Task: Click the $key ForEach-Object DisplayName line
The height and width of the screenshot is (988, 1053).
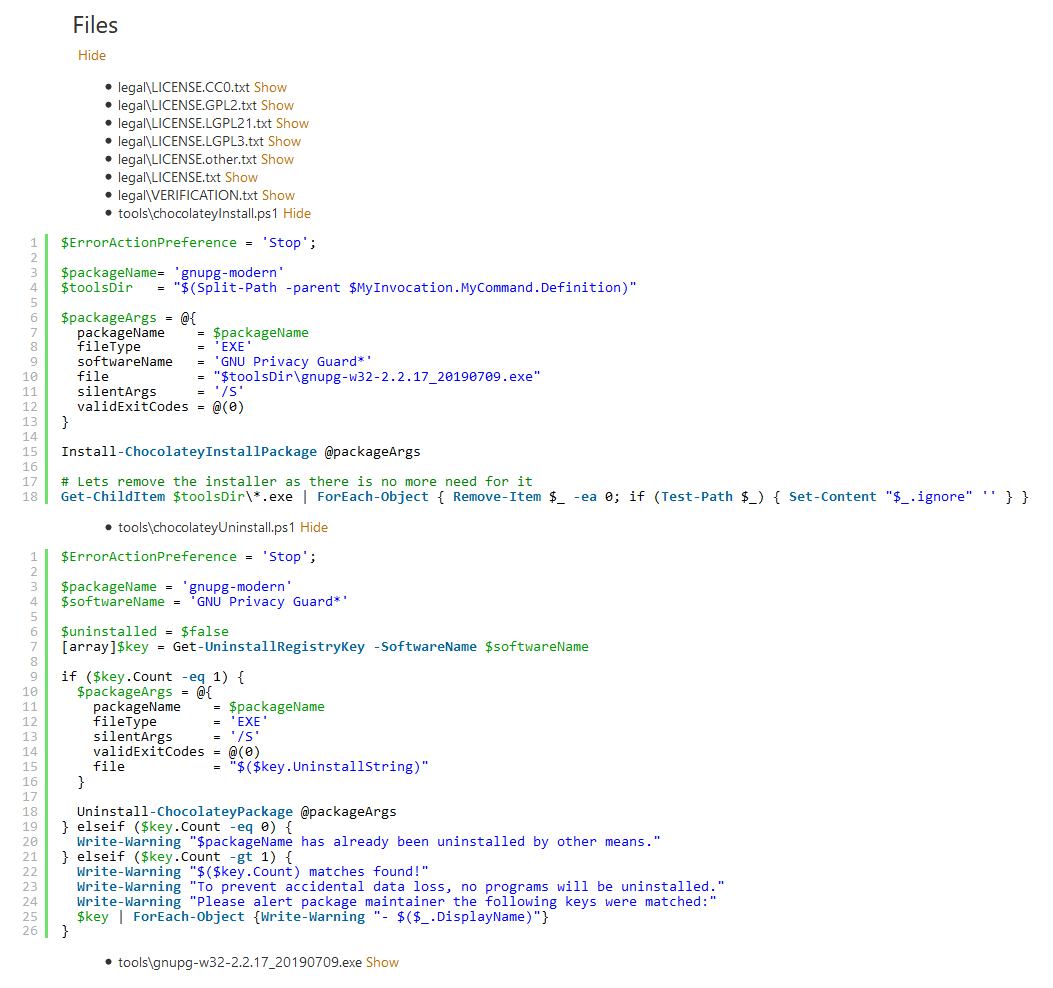Action: pyautogui.click(x=312, y=916)
